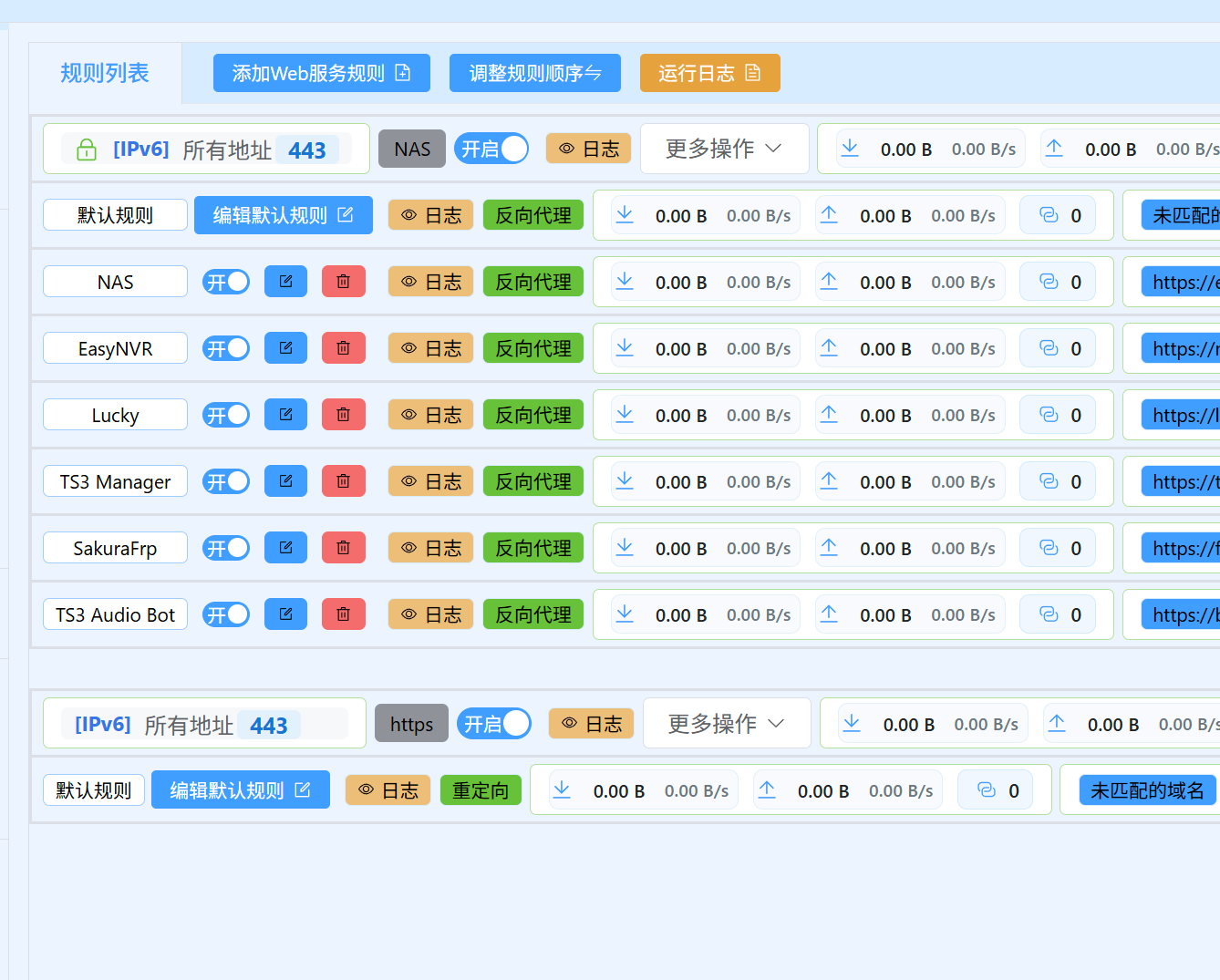Edit the NAS rule
Screen dimensions: 1220x980
285,282
